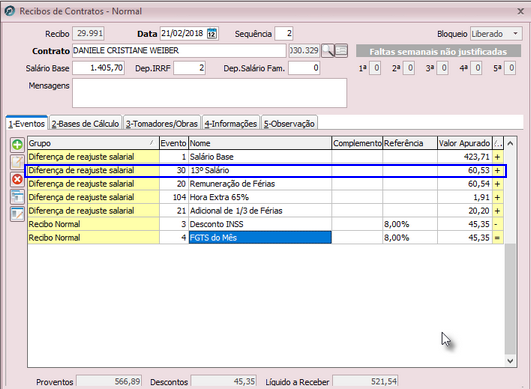Click the Sequência input field
Viewport: 531px width, 389px height.
[x=284, y=34]
